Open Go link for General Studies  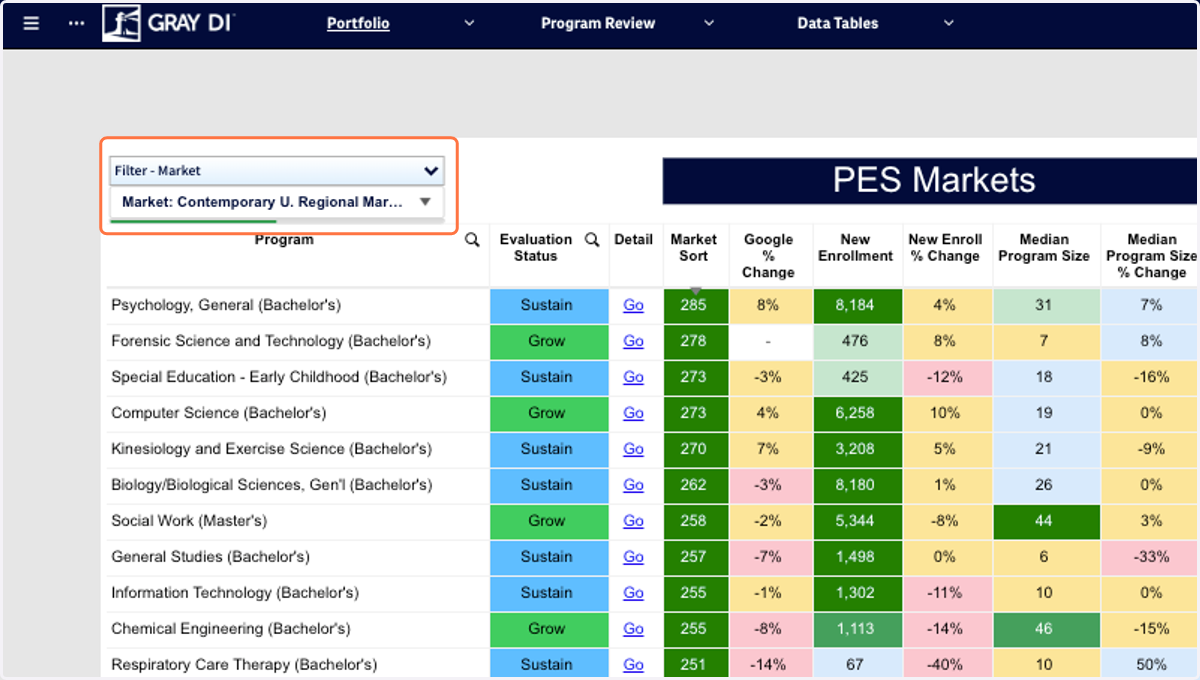tap(633, 557)
